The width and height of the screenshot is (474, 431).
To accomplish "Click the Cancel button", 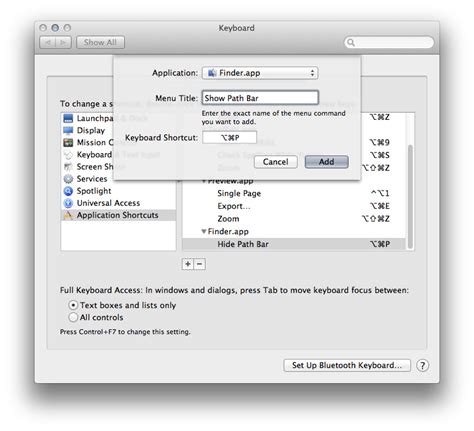I will coord(276,162).
